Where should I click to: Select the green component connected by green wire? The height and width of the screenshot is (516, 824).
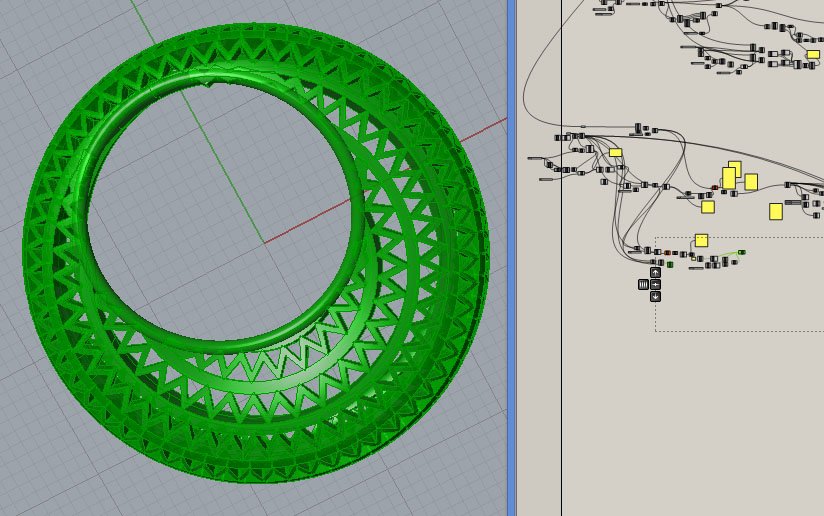741,252
